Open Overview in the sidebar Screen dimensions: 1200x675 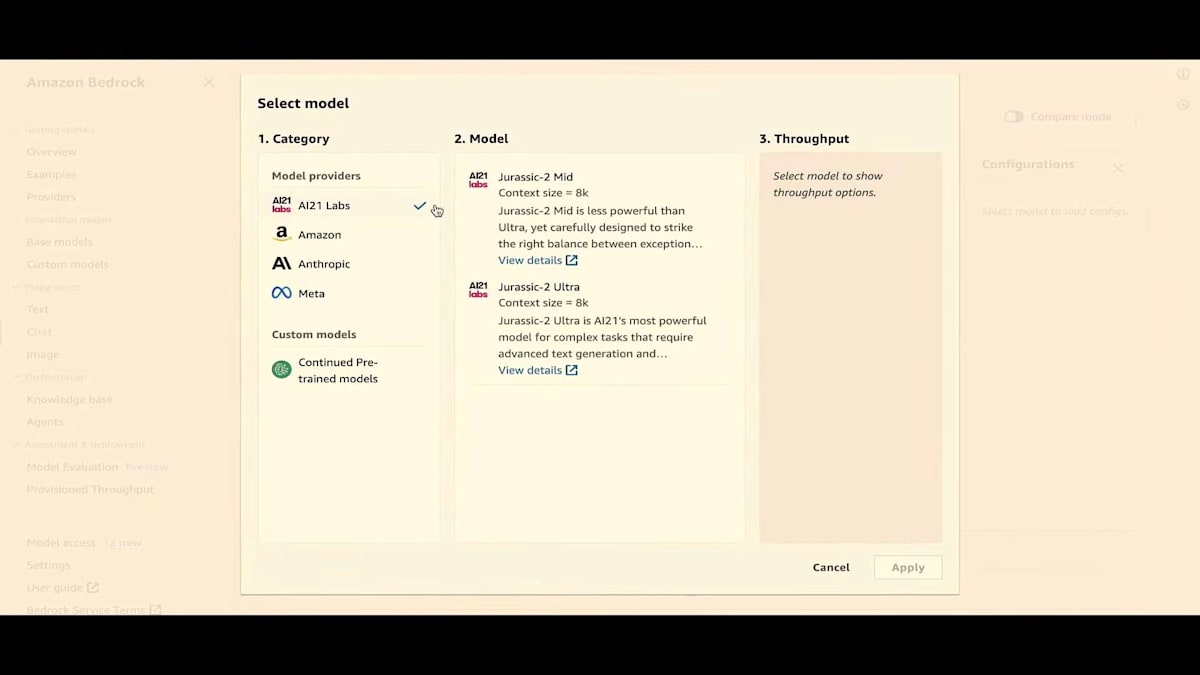point(51,152)
